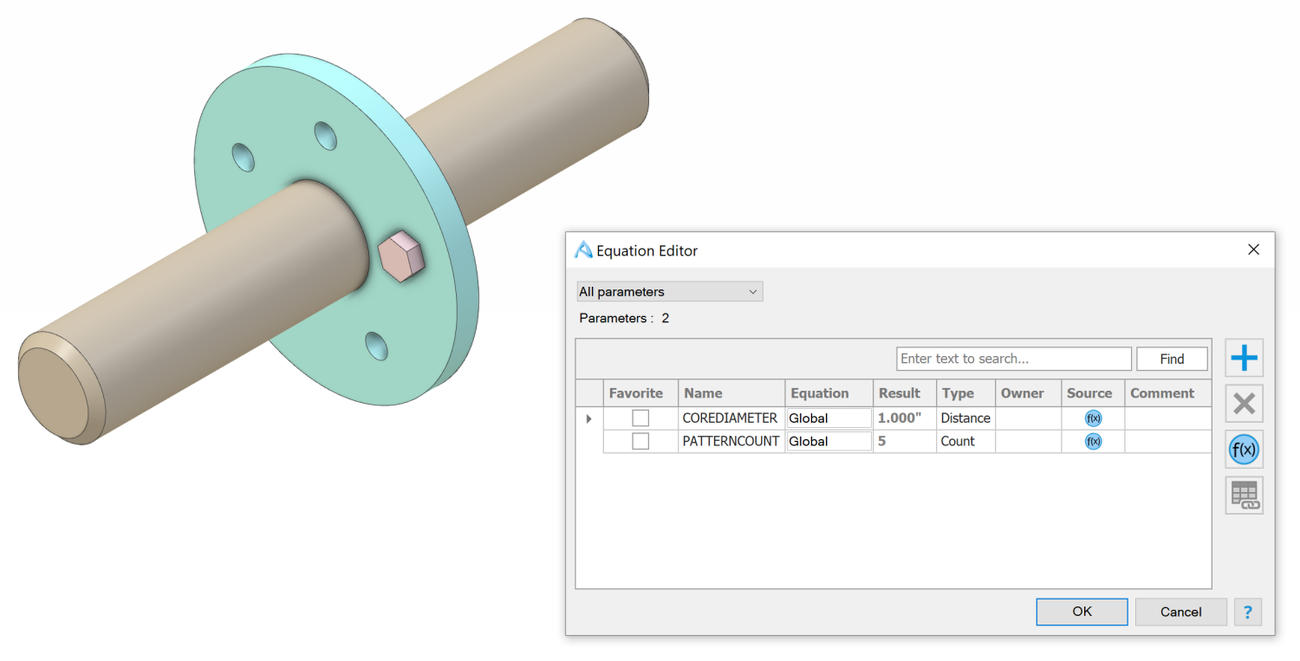
Task: Click the blue plus add parameter icon
Action: [x=1244, y=358]
